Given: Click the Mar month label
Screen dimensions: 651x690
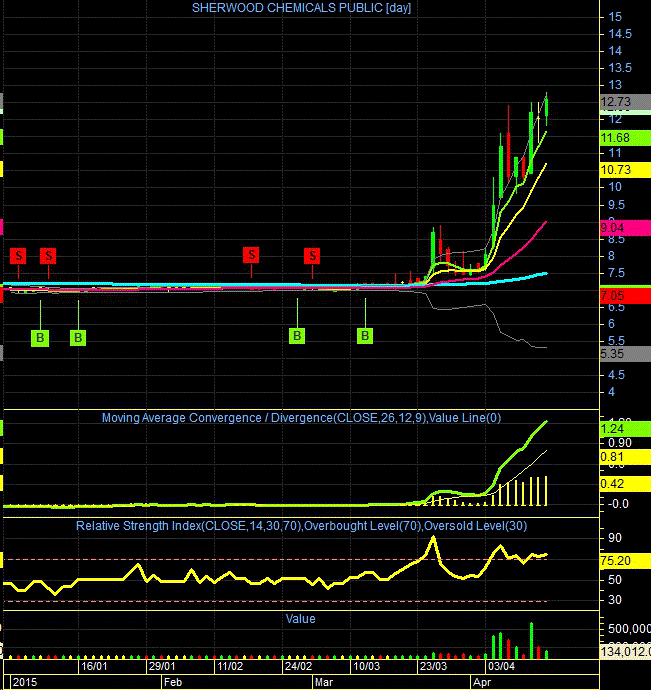Looking at the screenshot, I should click(x=324, y=683).
